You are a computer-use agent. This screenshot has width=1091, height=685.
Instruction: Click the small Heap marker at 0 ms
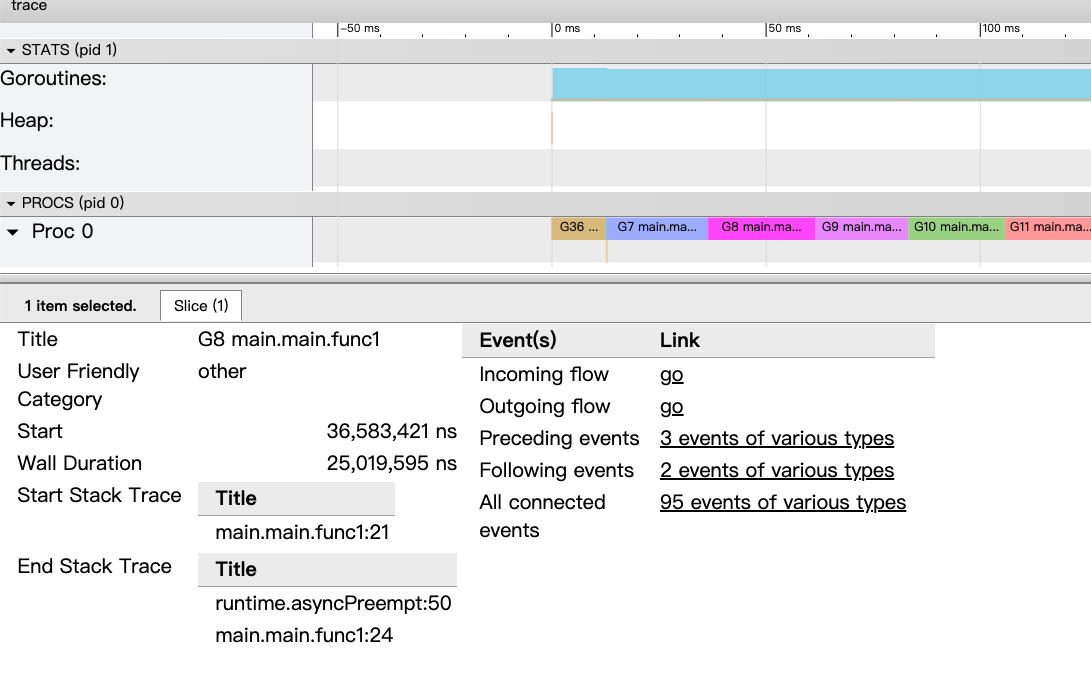(x=552, y=128)
